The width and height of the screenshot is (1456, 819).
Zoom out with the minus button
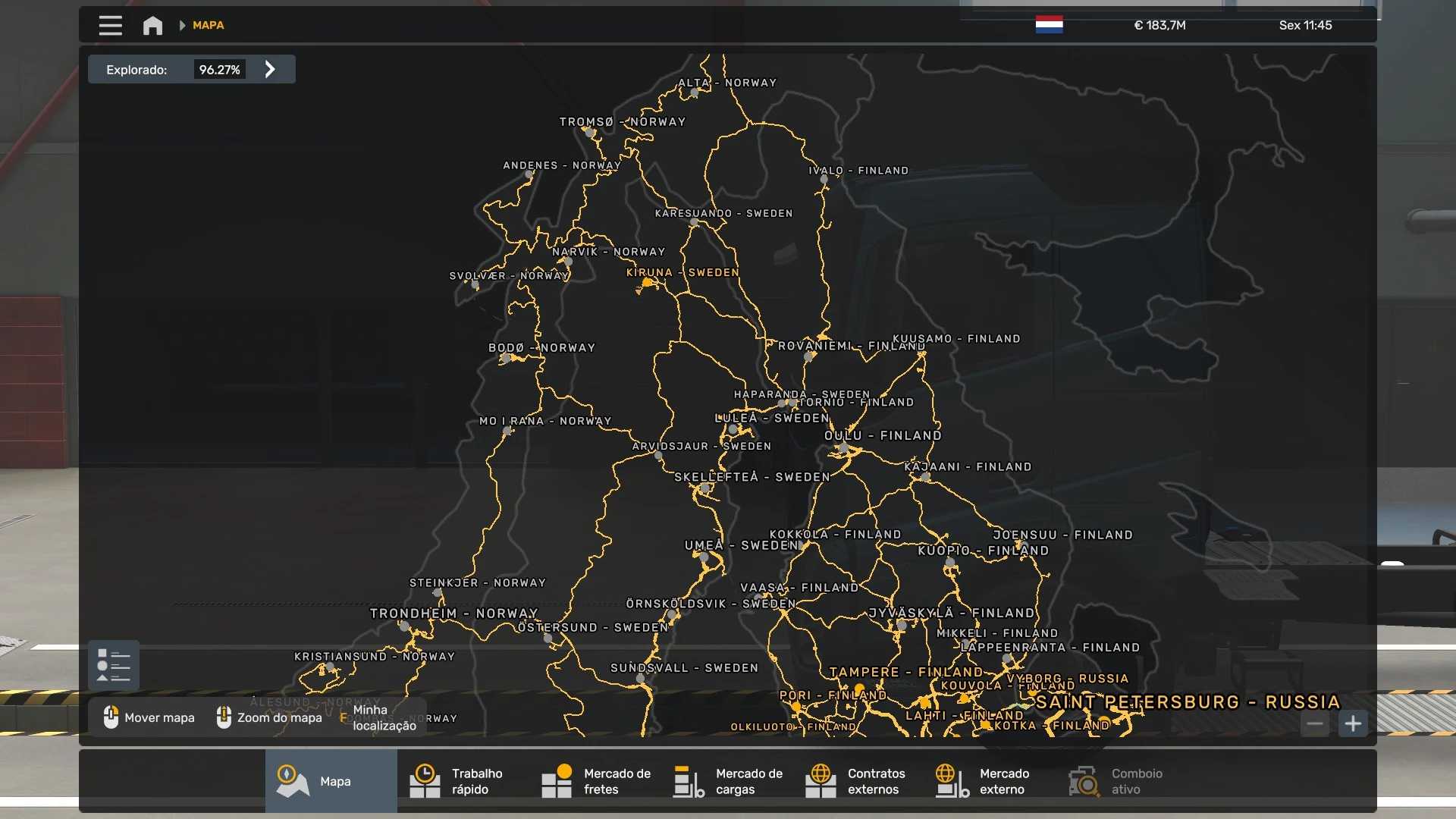pyautogui.click(x=1315, y=723)
